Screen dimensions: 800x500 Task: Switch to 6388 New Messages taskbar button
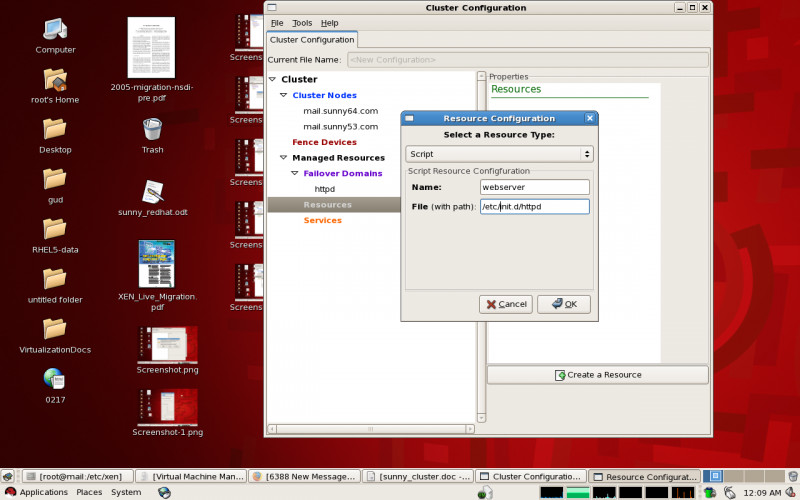tap(305, 477)
